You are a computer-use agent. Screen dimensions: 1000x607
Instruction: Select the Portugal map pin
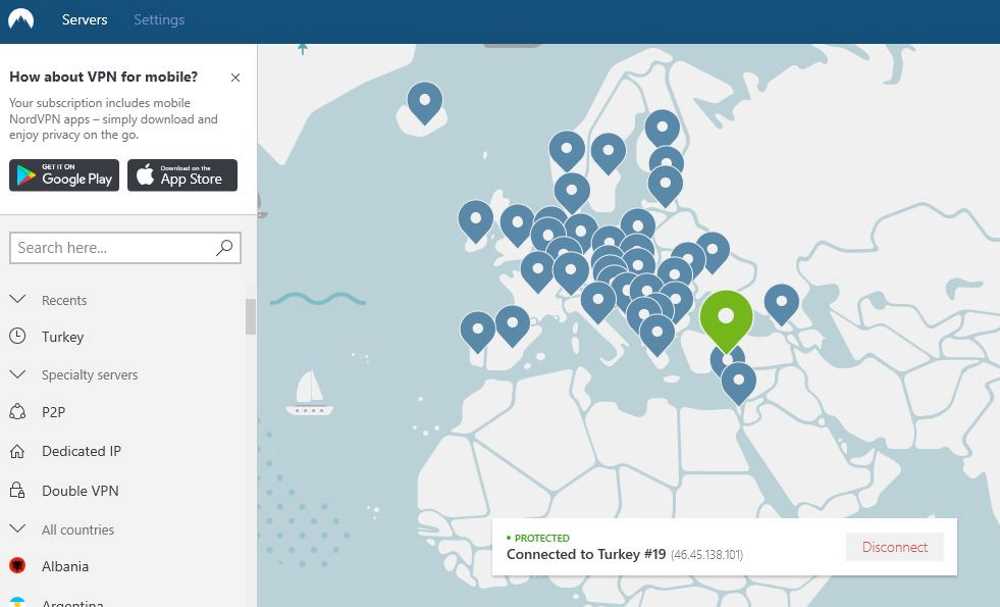[x=478, y=332]
